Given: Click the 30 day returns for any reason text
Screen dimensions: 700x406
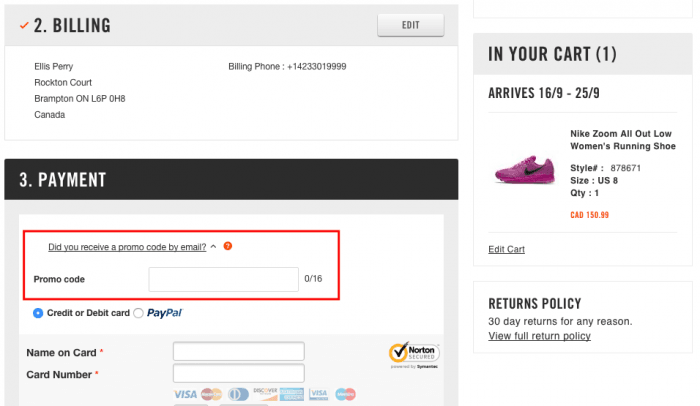Looking at the screenshot, I should (560, 321).
